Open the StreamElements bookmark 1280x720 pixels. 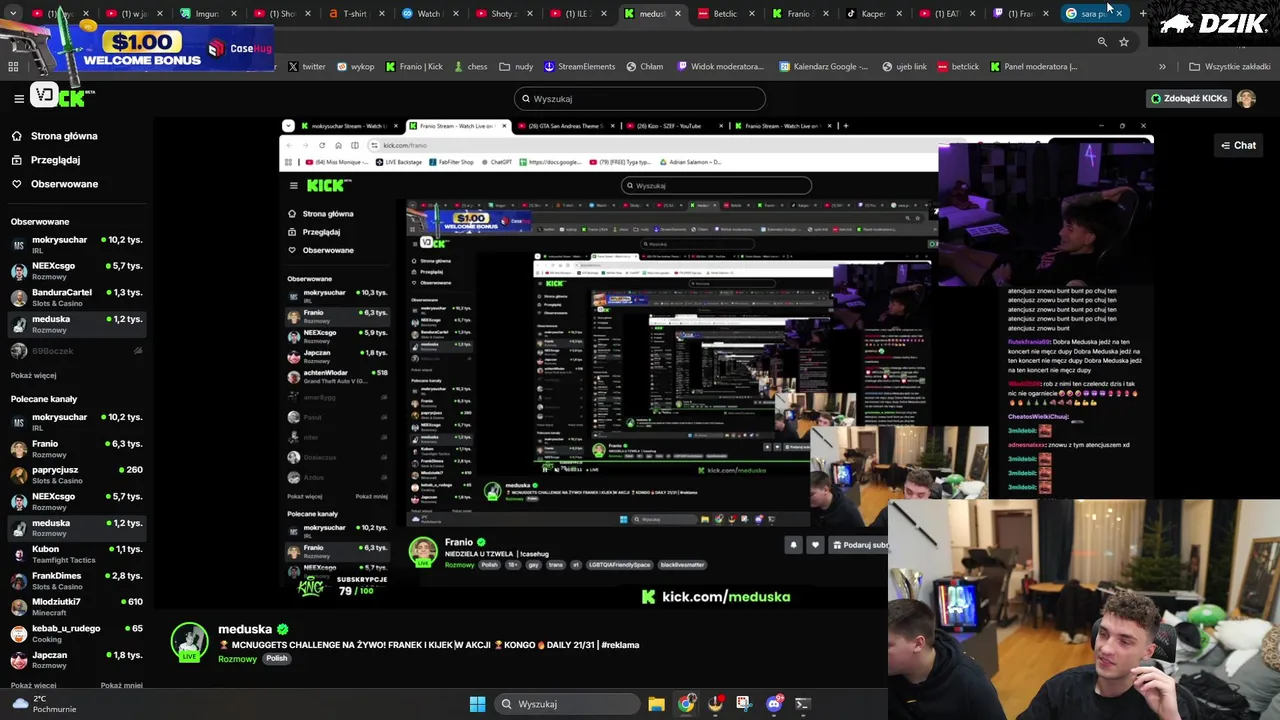(x=579, y=66)
